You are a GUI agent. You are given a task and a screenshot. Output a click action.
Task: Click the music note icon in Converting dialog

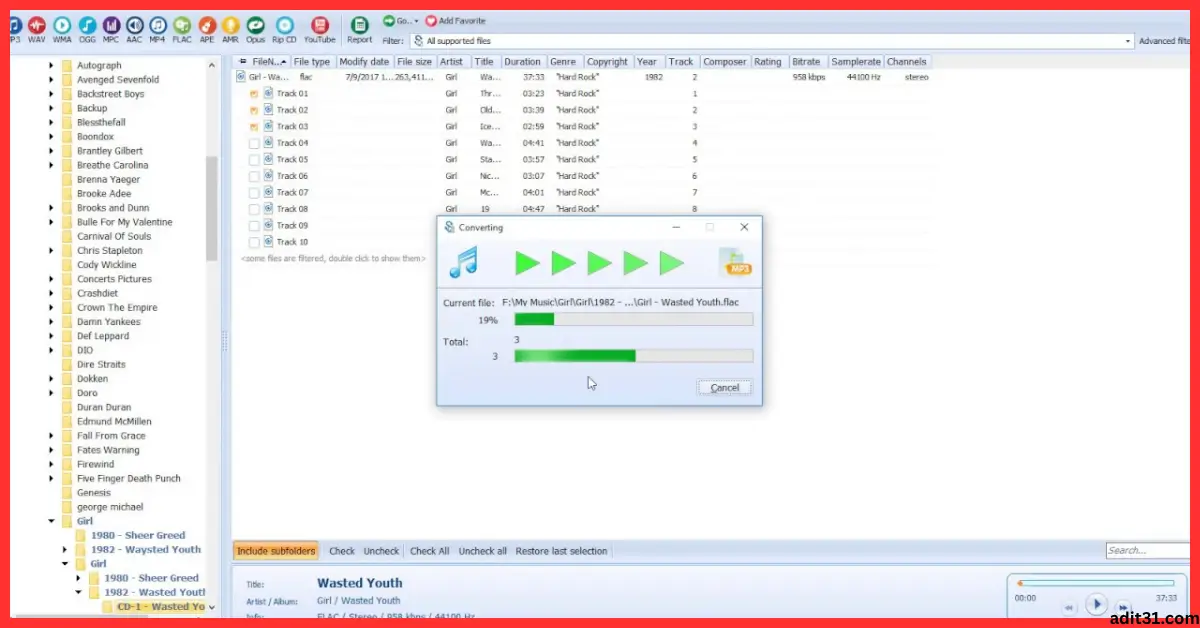coord(464,263)
